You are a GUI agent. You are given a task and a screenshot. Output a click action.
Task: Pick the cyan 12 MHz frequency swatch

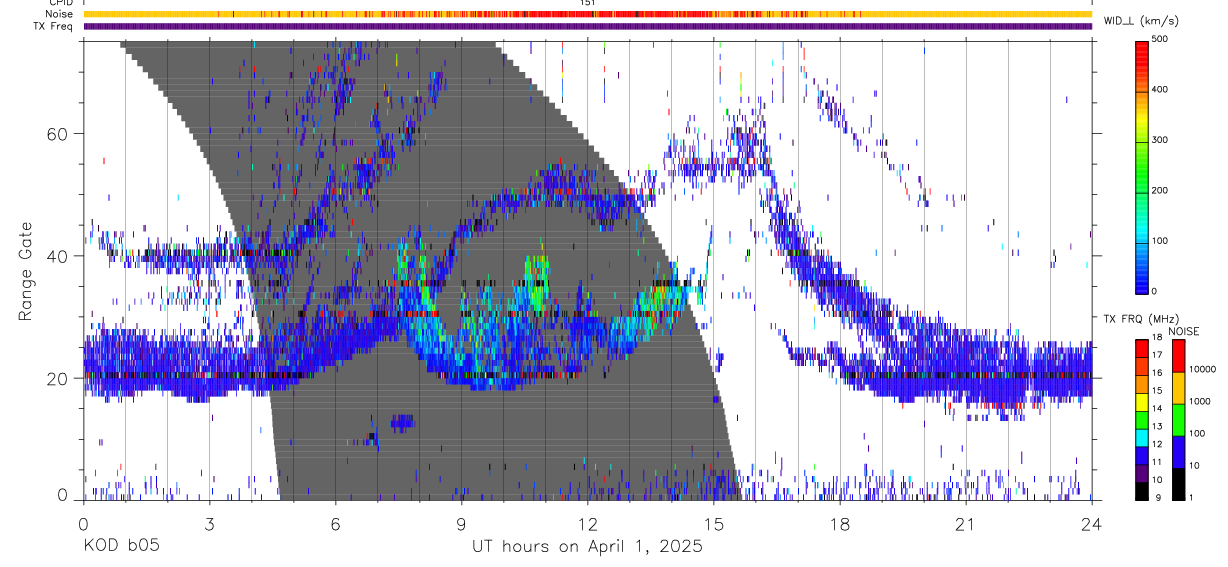coord(1142,438)
